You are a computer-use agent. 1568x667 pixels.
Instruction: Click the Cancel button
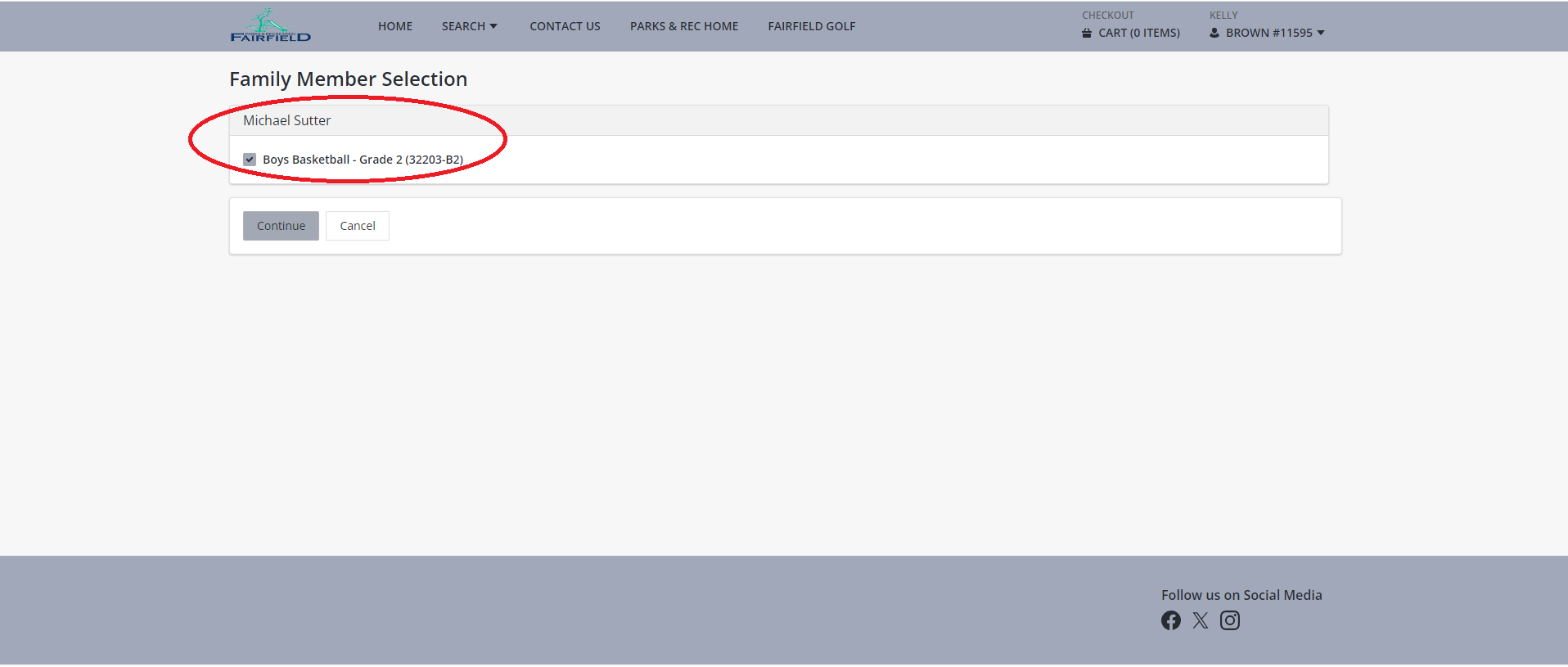[358, 226]
